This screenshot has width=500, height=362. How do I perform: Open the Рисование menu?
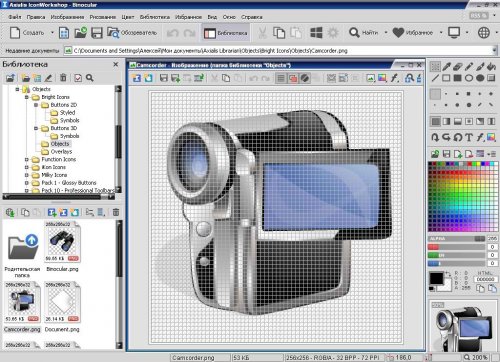(x=103, y=17)
